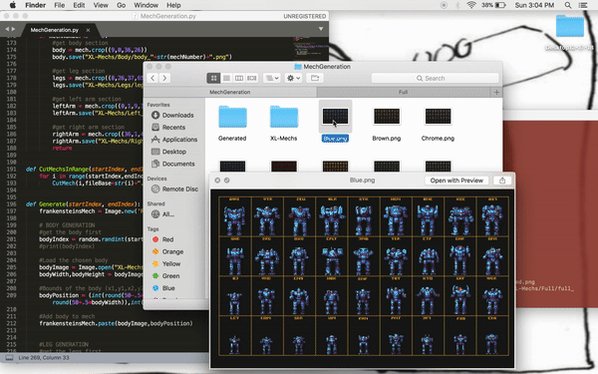The height and width of the screenshot is (374, 598).
Task: Click the battery status icon
Action: [x=500, y=5]
